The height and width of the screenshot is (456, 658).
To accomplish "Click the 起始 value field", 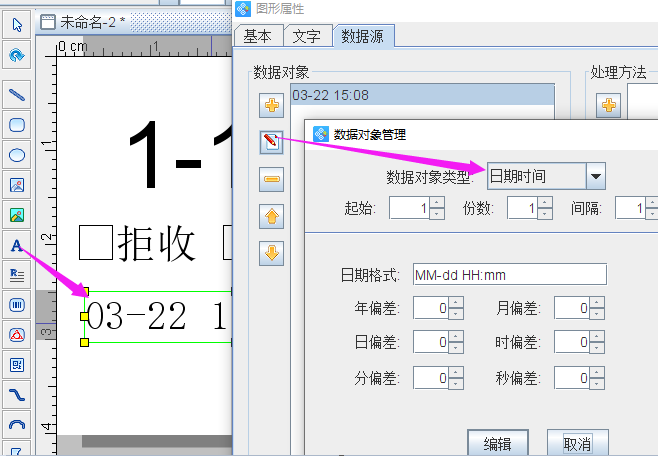I will (410, 208).
